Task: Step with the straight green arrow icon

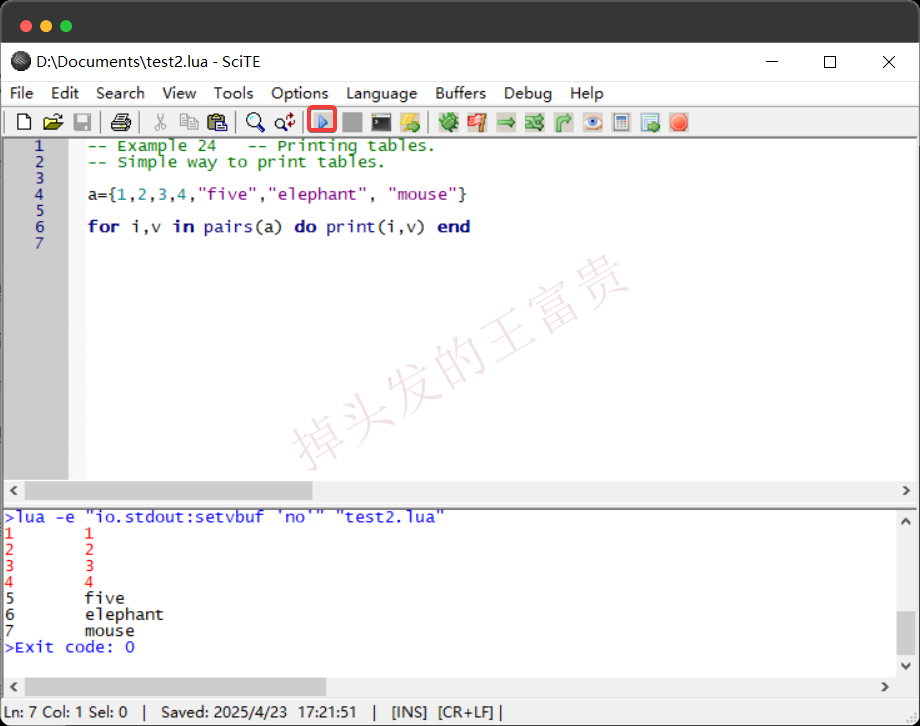Action: click(506, 122)
